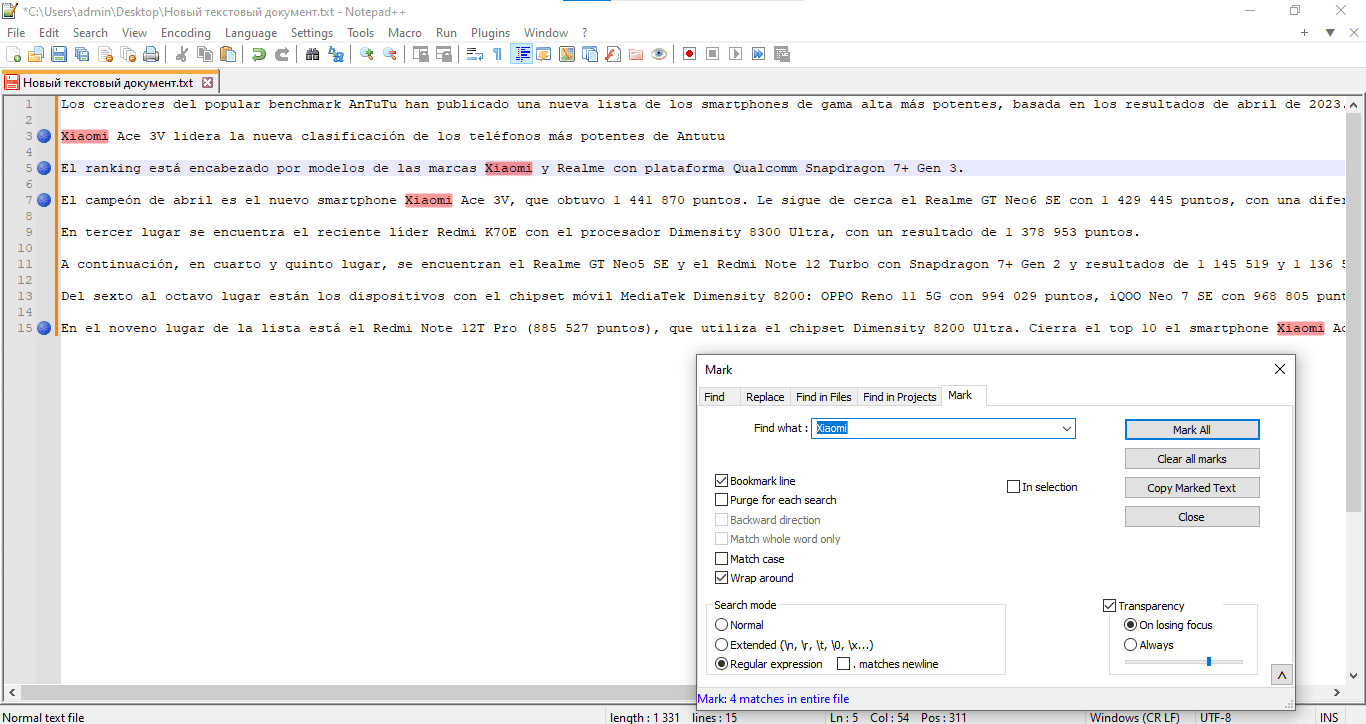Image resolution: width=1366 pixels, height=724 pixels.
Task: Click the Clear all marks button
Action: point(1192,459)
